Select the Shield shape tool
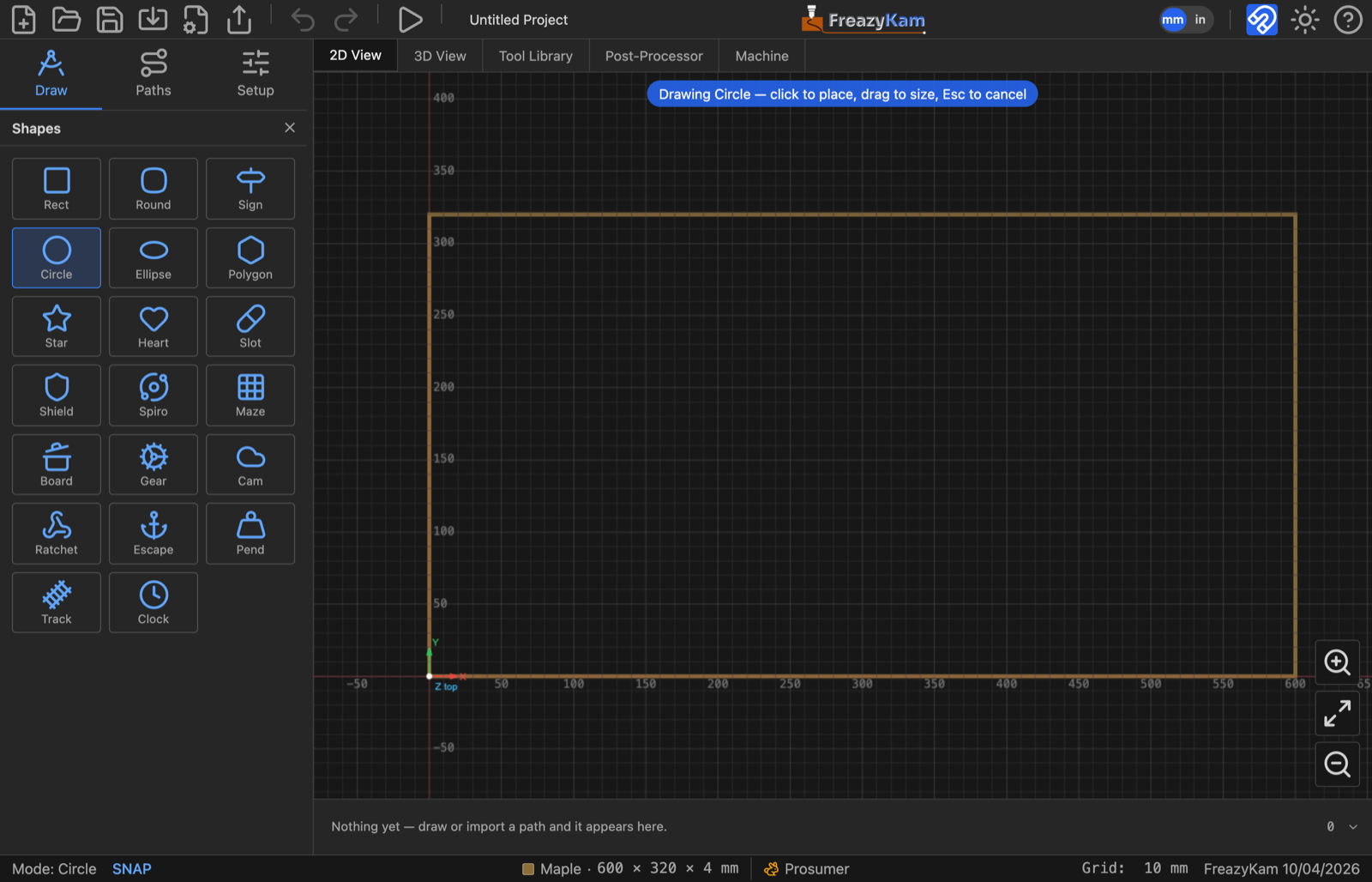This screenshot has width=1372, height=882. 57,396
